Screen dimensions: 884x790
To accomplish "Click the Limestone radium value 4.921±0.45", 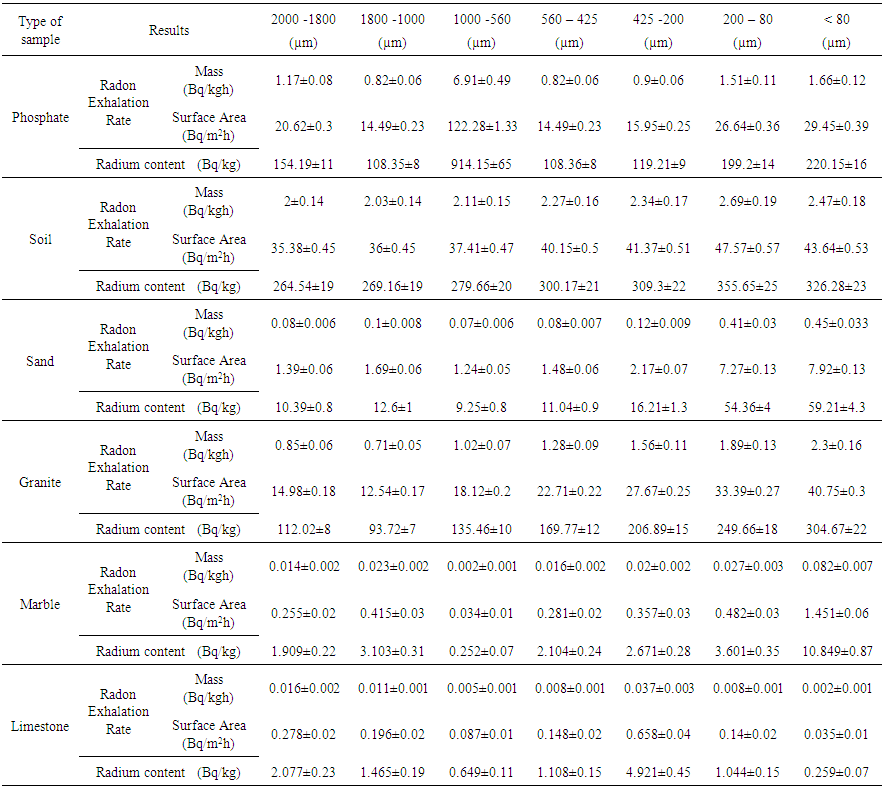I will coord(659,772).
